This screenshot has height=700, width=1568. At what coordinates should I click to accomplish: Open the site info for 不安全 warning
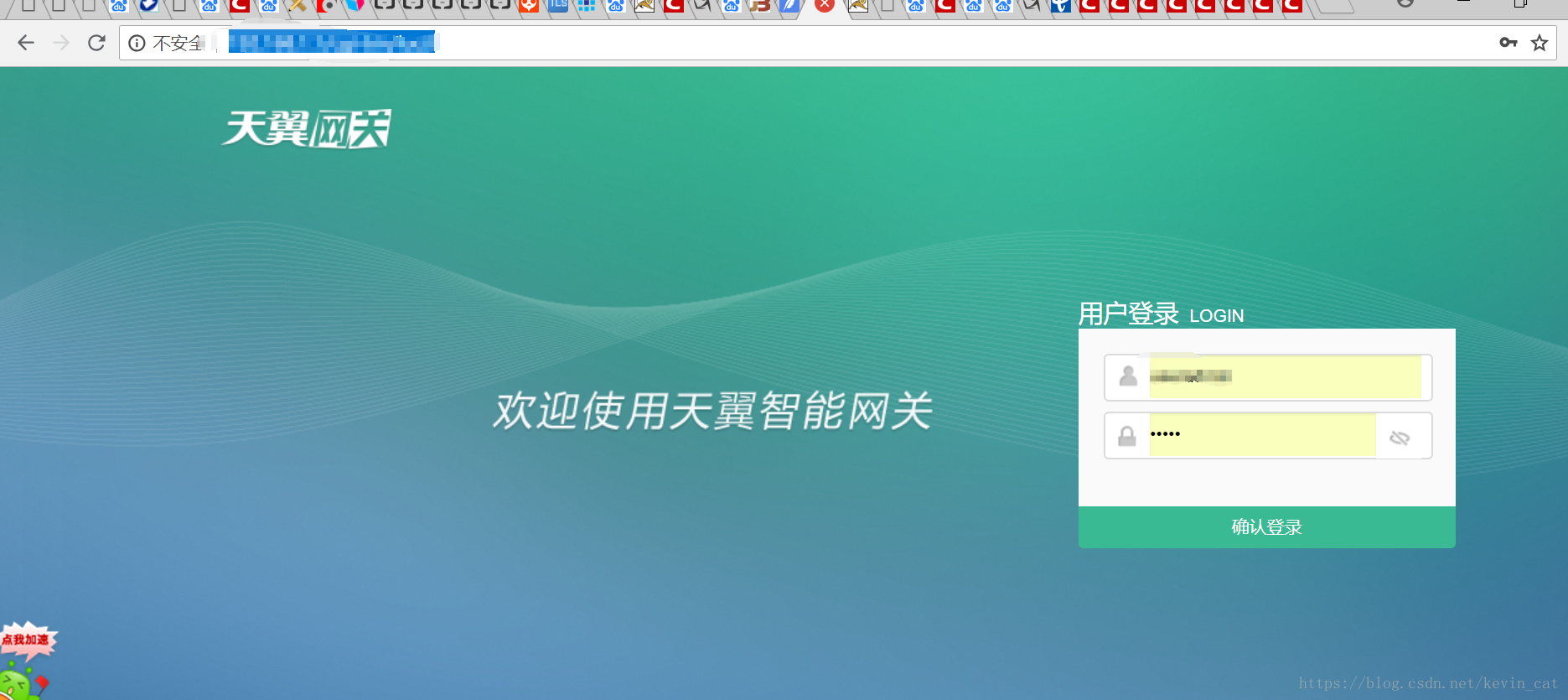[x=137, y=43]
